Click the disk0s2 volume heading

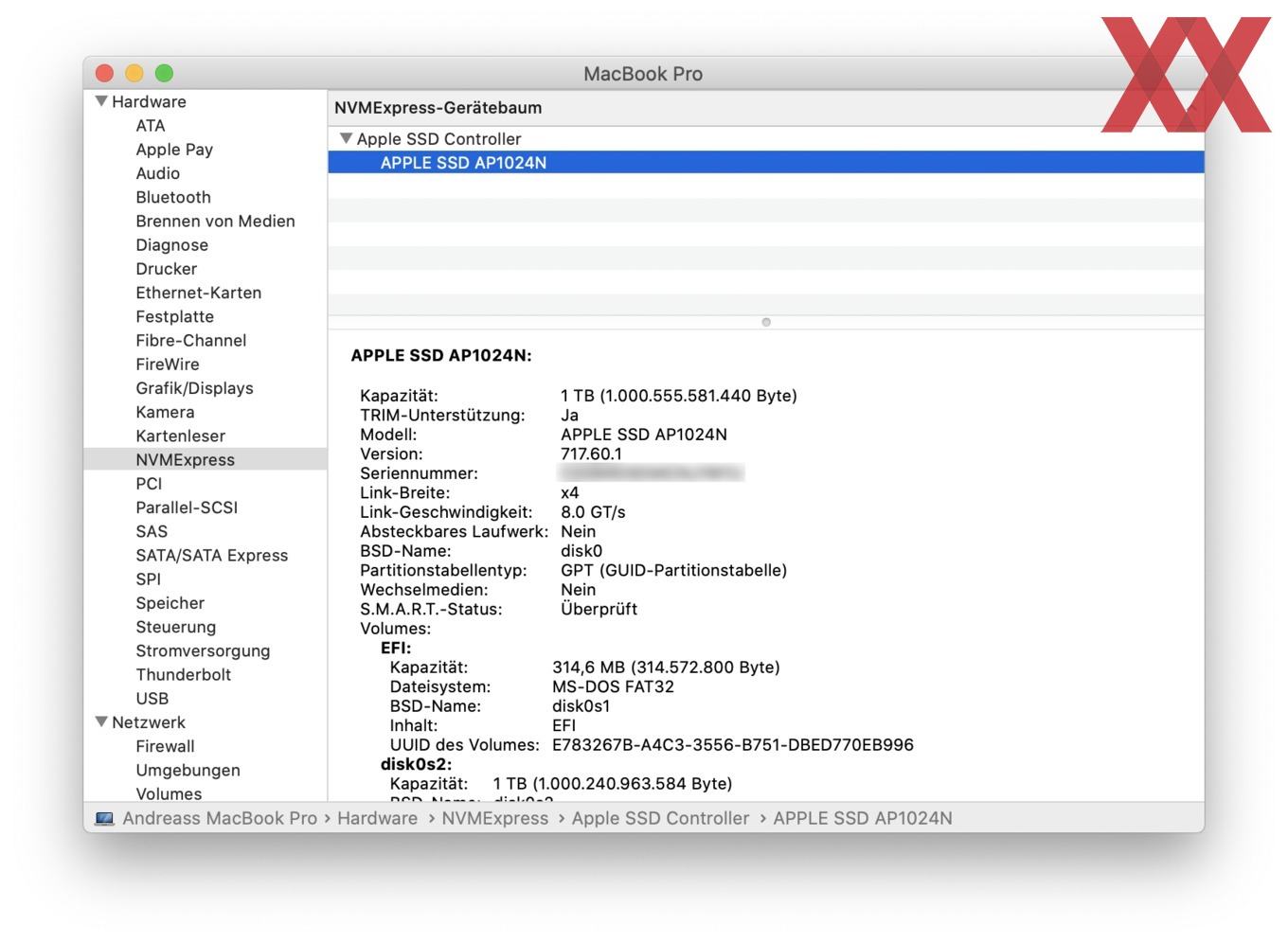417,764
